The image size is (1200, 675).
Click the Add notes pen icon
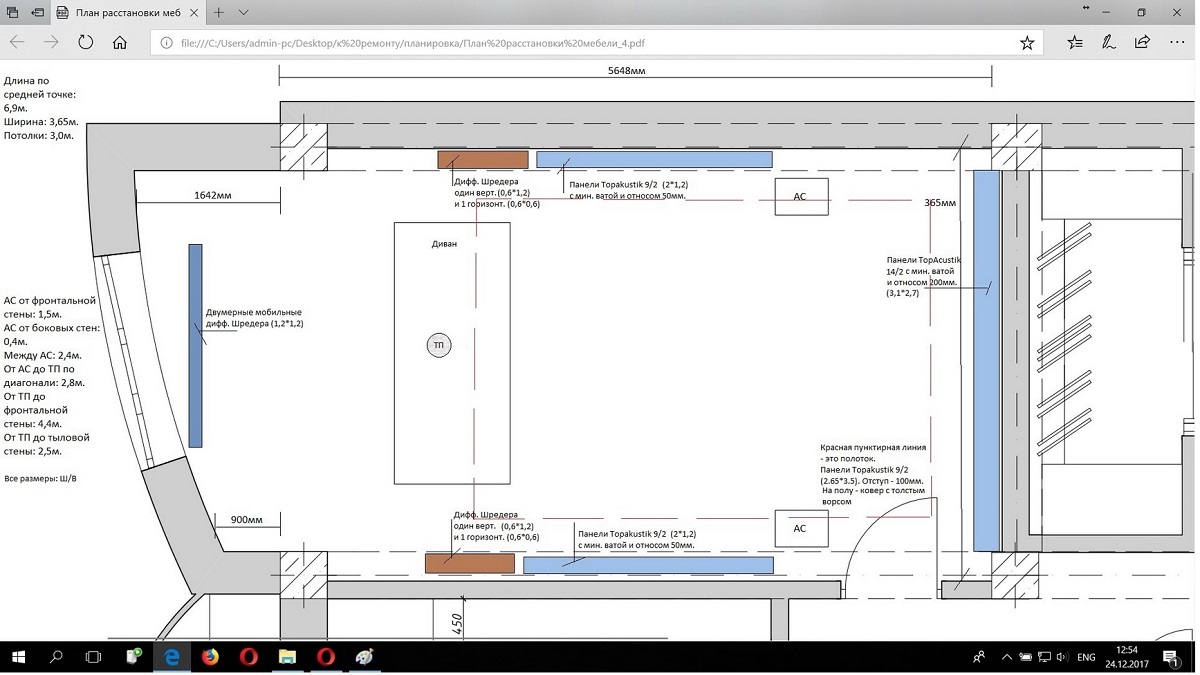[1109, 43]
